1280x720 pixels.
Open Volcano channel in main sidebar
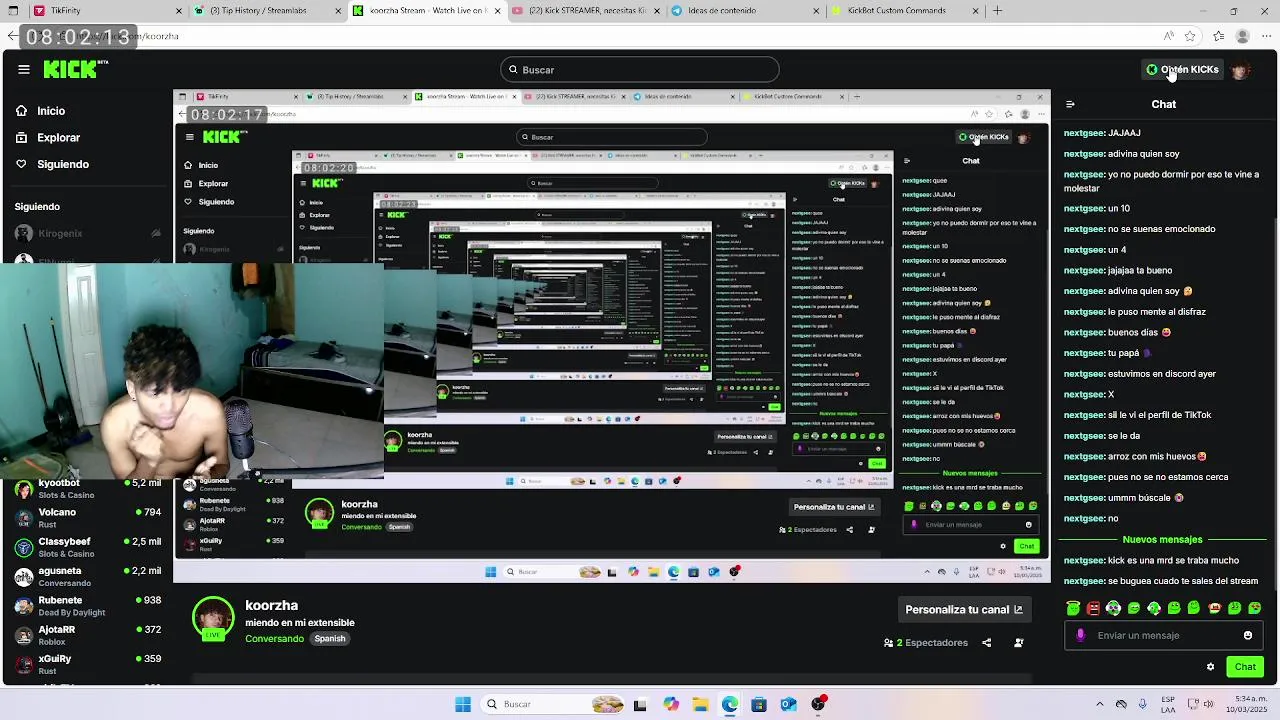click(x=88, y=518)
